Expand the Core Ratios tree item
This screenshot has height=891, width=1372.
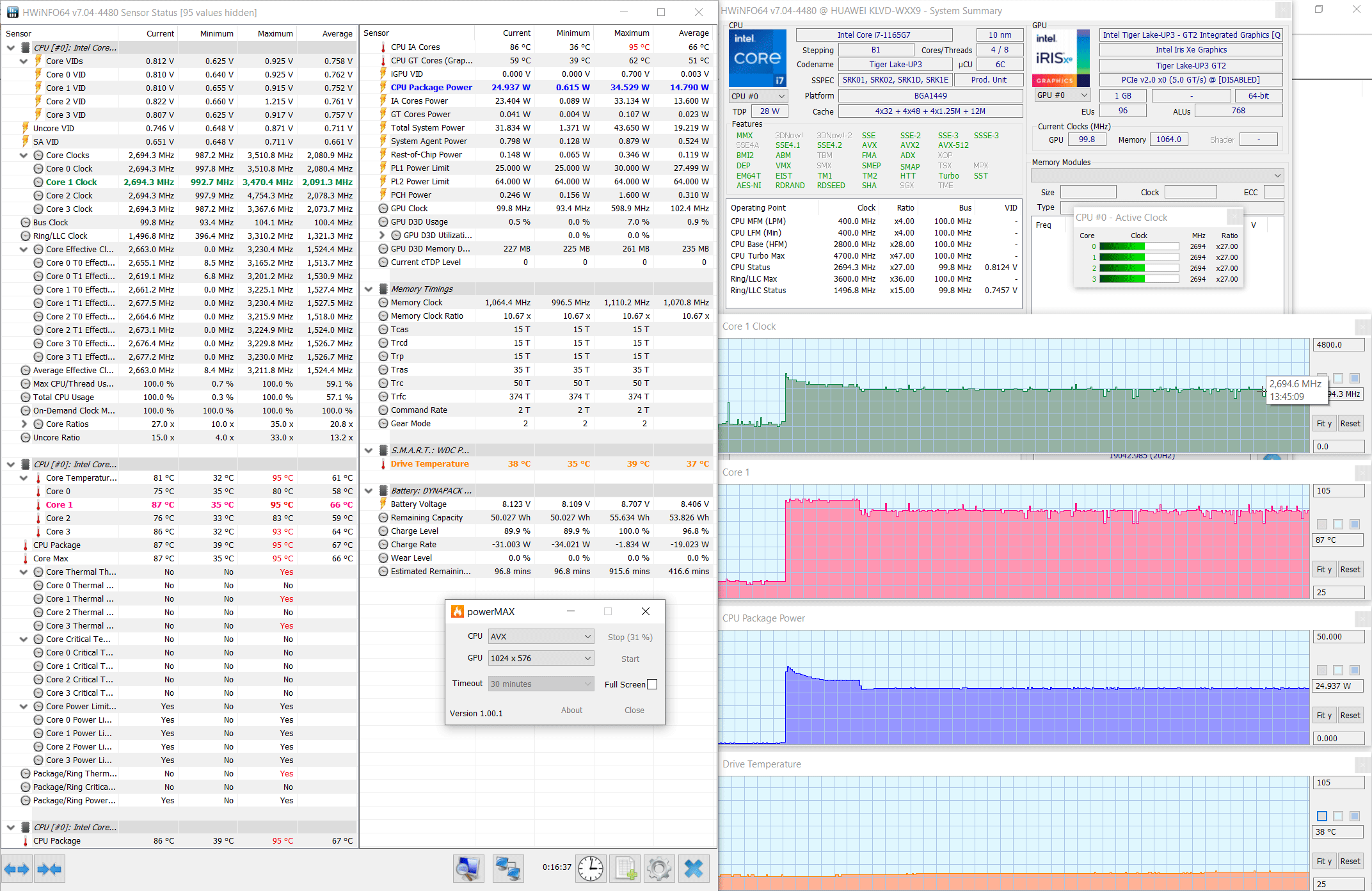tap(24, 424)
